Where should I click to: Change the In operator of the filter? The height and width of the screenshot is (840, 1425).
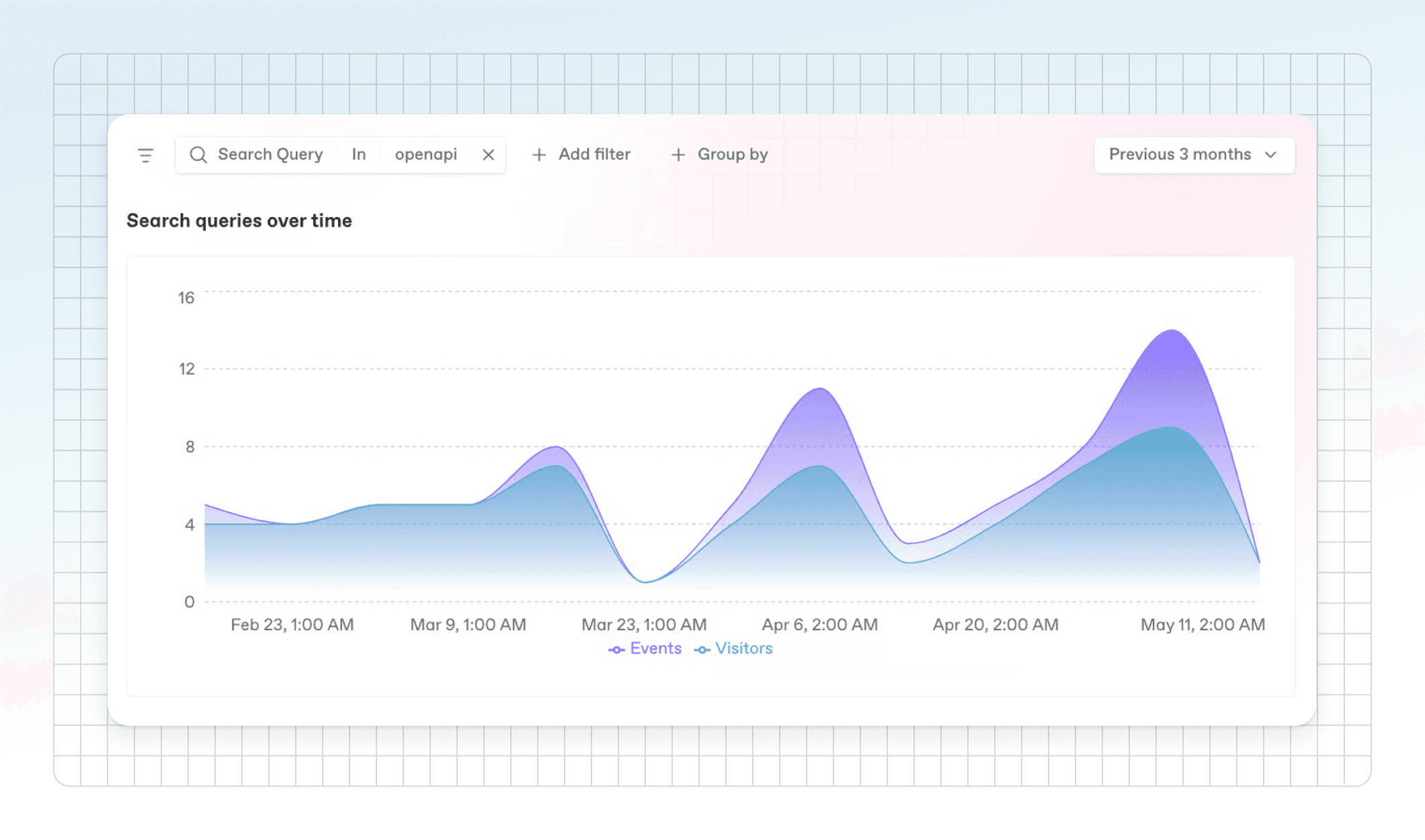click(x=359, y=155)
